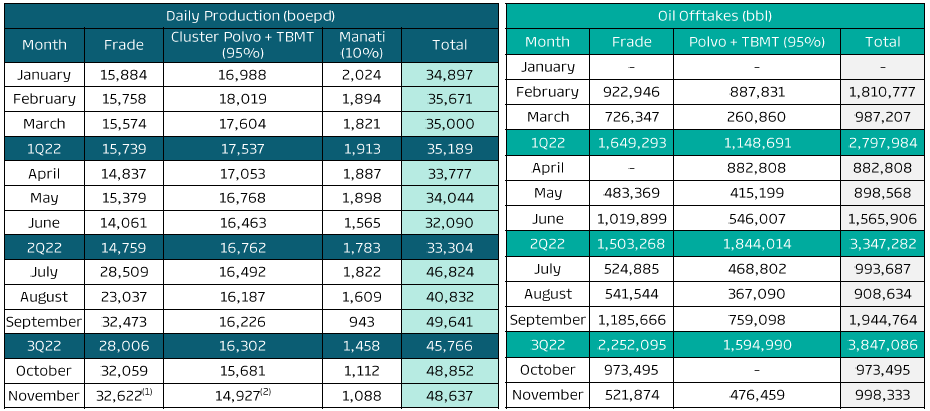Select the 2Q22 total 33,304 cell

450,248
